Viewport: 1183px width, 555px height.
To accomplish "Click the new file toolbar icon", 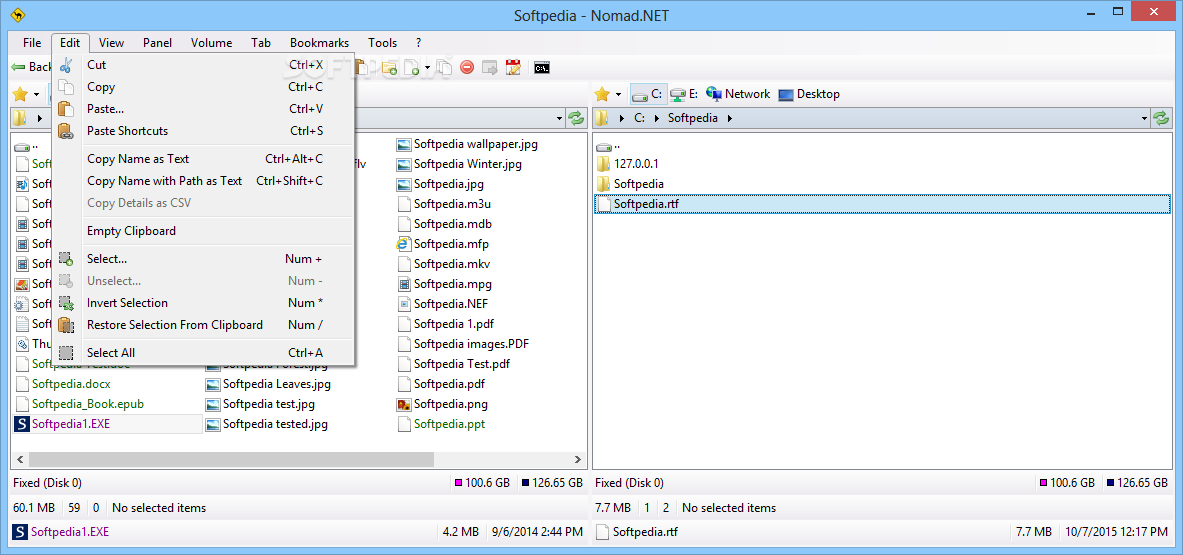I will (x=412, y=68).
